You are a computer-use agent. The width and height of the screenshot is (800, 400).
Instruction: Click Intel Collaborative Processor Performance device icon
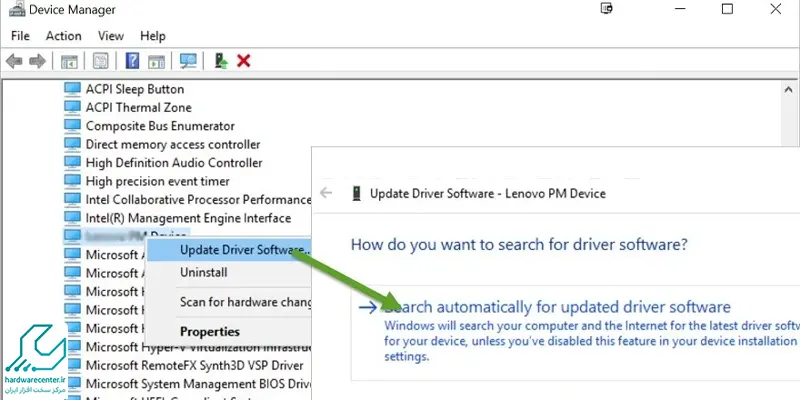pos(72,199)
